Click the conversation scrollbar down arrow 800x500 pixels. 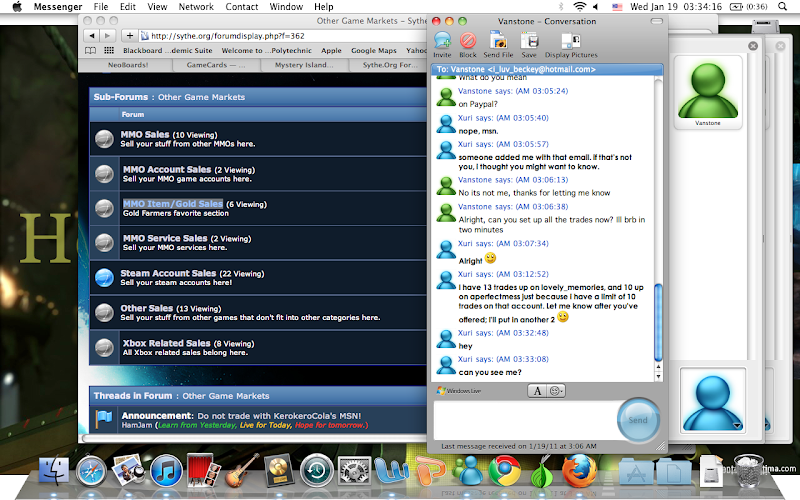658,377
